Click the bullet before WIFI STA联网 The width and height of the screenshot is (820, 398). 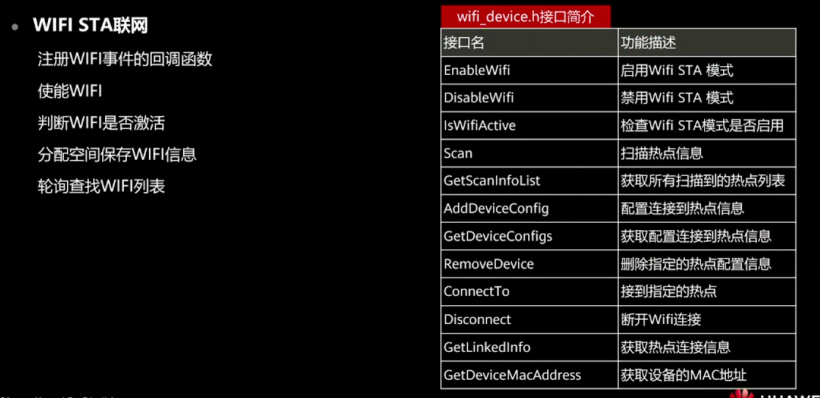click(15, 27)
